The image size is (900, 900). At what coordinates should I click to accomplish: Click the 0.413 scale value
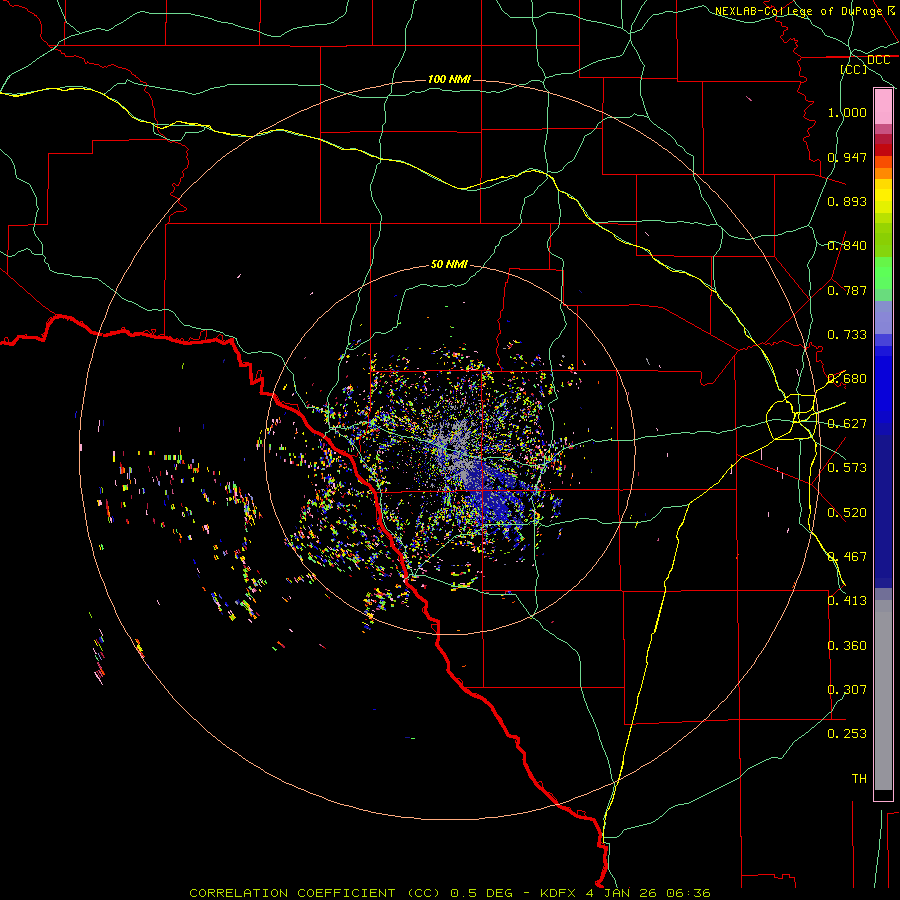tap(847, 601)
